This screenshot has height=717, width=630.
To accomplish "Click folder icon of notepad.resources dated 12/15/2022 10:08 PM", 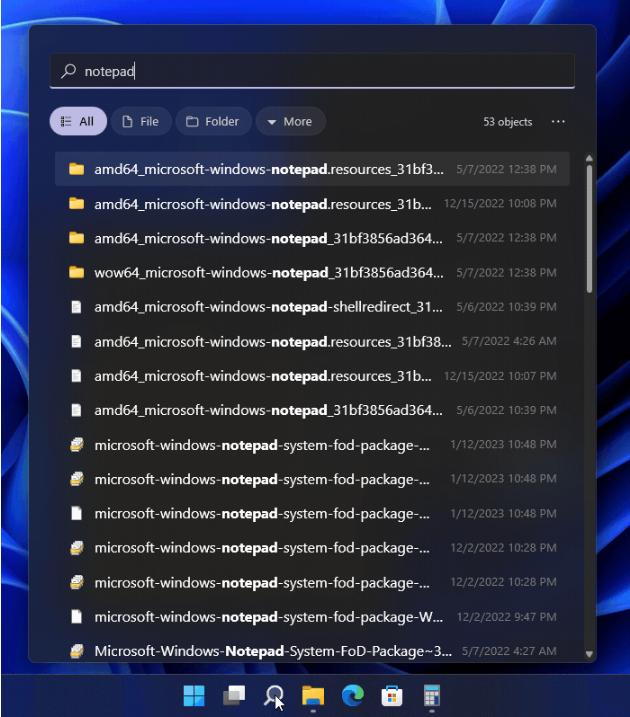I will pyautogui.click(x=76, y=203).
